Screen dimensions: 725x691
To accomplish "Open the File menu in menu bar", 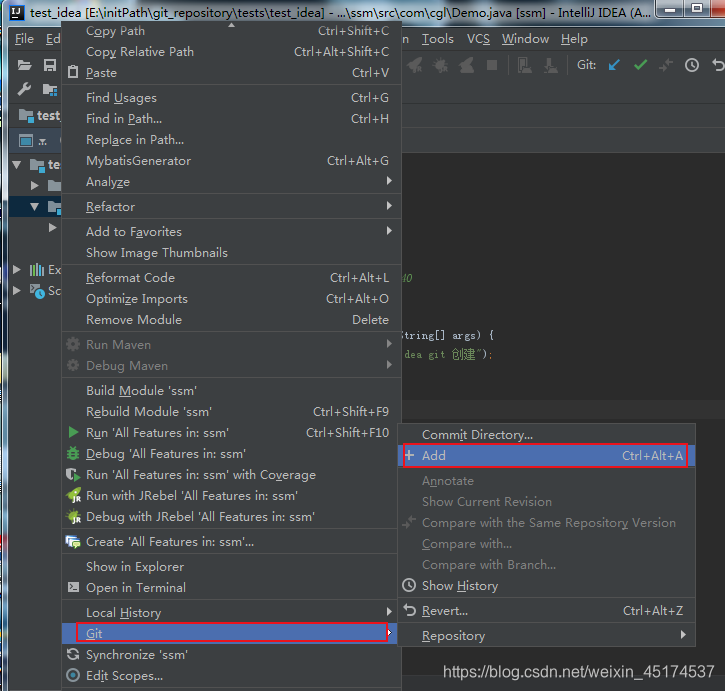I will (x=24, y=39).
